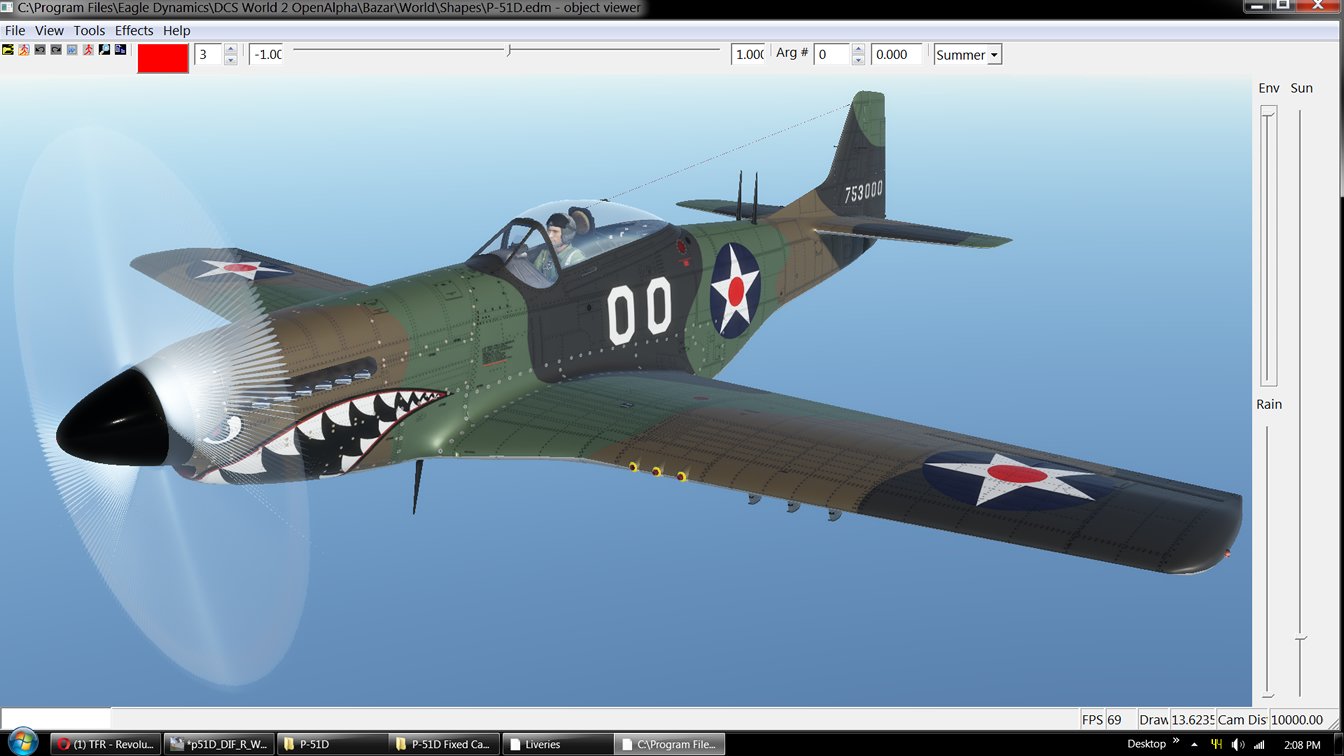
Task: Click the red running figure toolbar icon
Action: (x=88, y=49)
